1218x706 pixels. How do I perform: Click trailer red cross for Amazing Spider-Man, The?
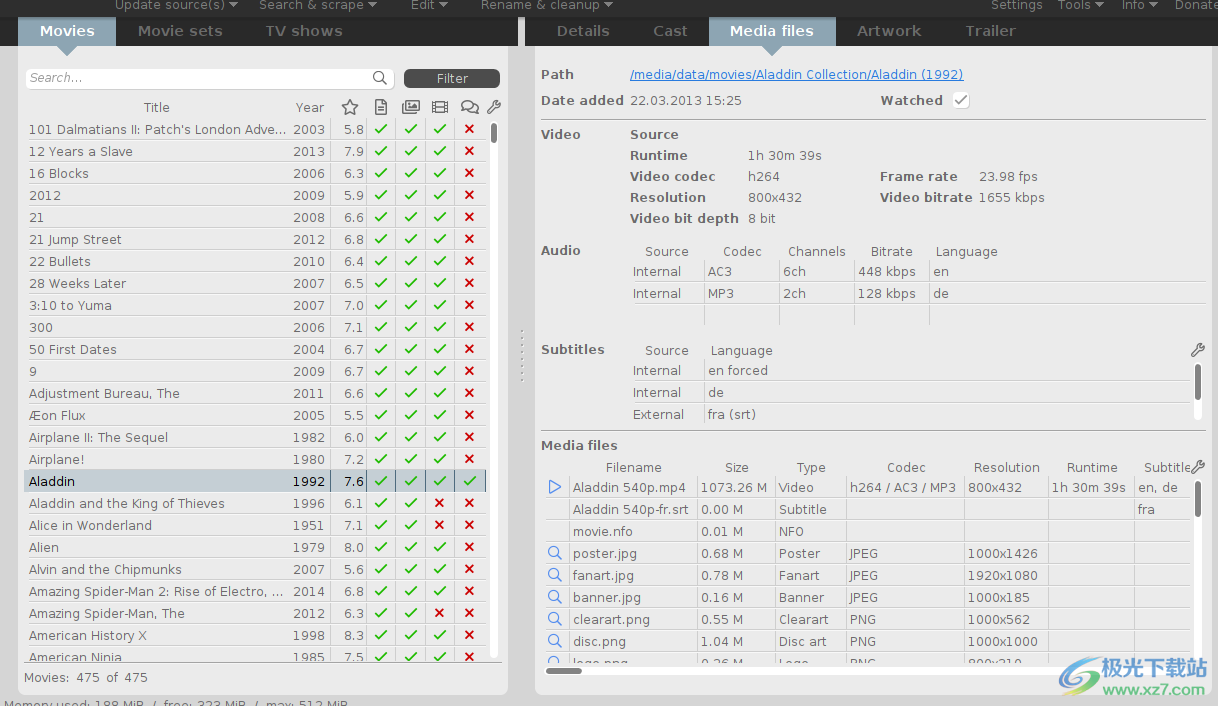coord(440,613)
